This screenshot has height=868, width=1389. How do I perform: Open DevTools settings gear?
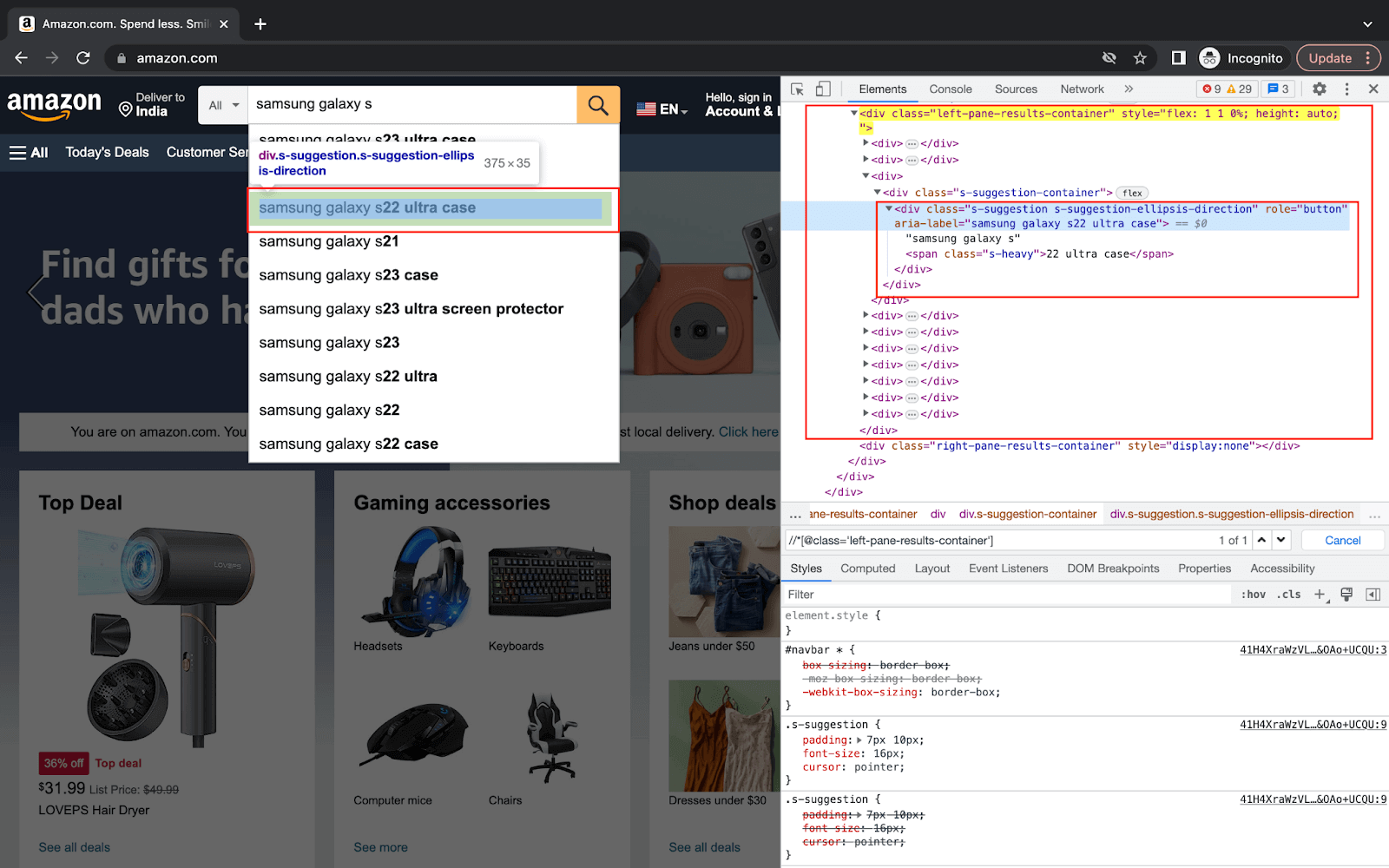point(1319,89)
